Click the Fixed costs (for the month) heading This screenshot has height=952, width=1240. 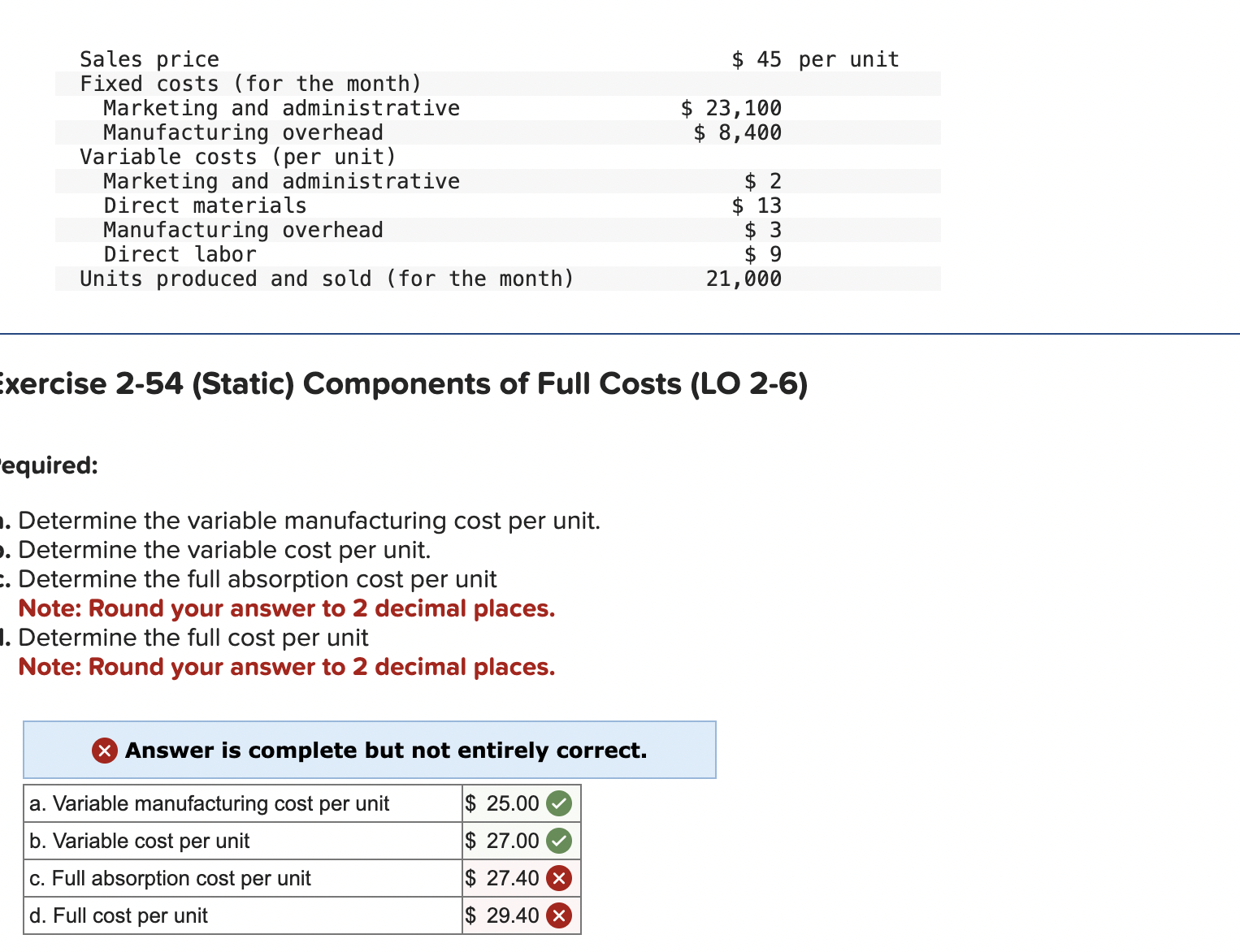pyautogui.click(x=250, y=83)
